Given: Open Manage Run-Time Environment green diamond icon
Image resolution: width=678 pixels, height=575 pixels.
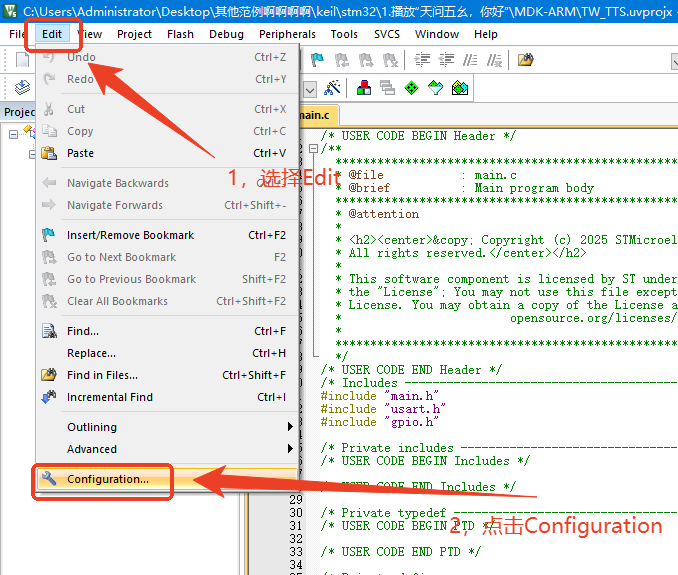Looking at the screenshot, I should click(411, 88).
